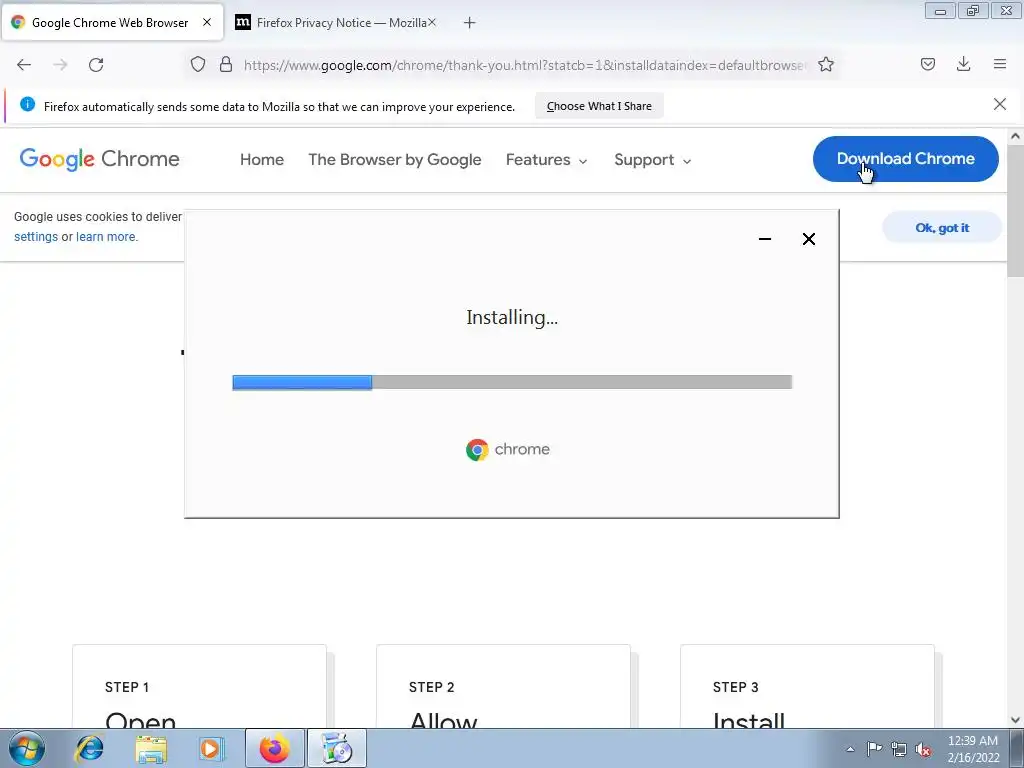Accept cookies with Ok, got it

coord(942,227)
